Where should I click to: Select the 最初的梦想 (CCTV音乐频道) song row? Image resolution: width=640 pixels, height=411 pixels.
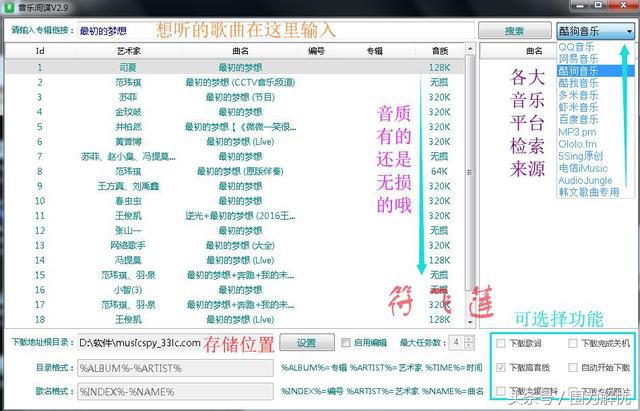pos(235,82)
